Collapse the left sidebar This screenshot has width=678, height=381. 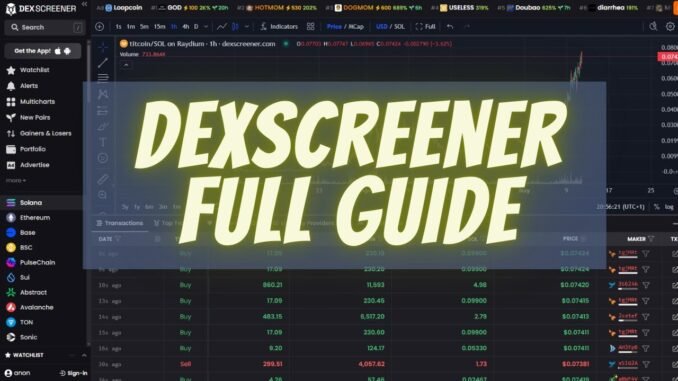pos(84,4)
